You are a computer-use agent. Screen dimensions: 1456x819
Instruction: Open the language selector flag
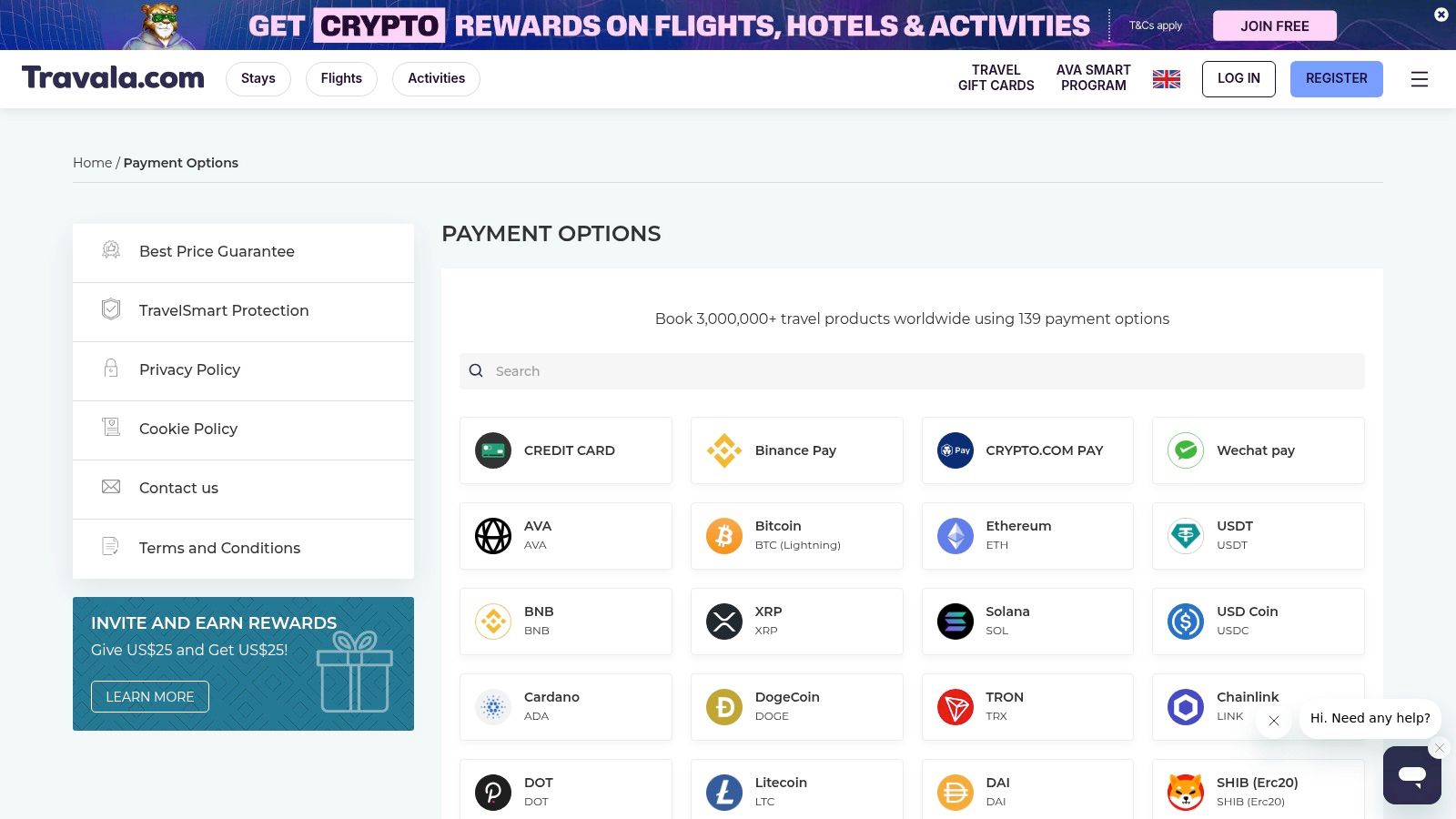[1166, 79]
